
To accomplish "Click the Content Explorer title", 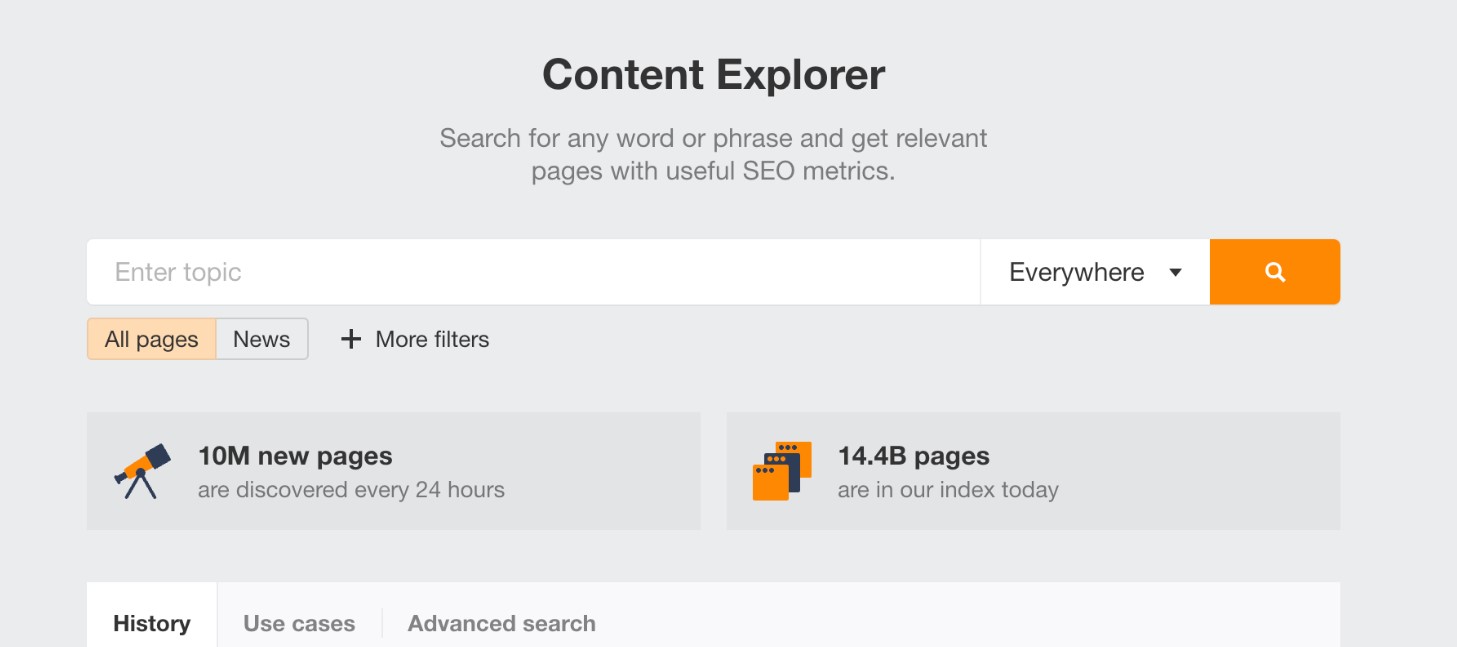I will (x=713, y=75).
